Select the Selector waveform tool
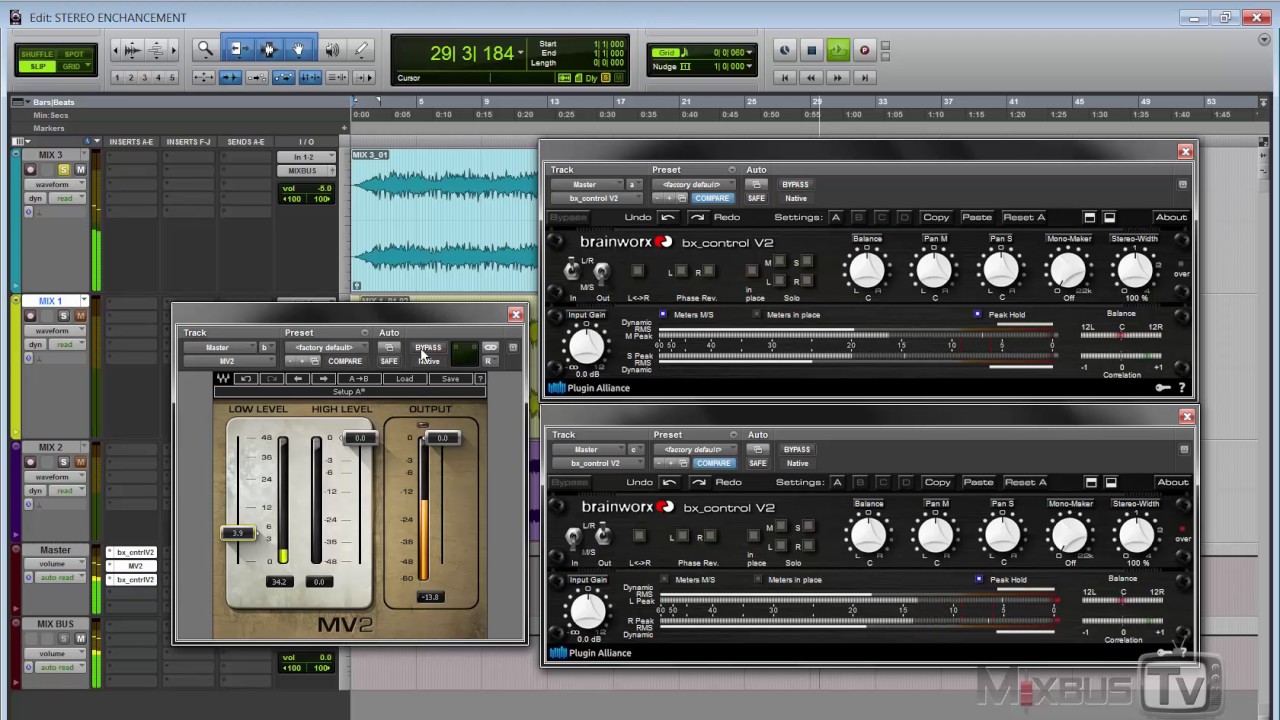Screen dimensions: 1280x720 268,49
